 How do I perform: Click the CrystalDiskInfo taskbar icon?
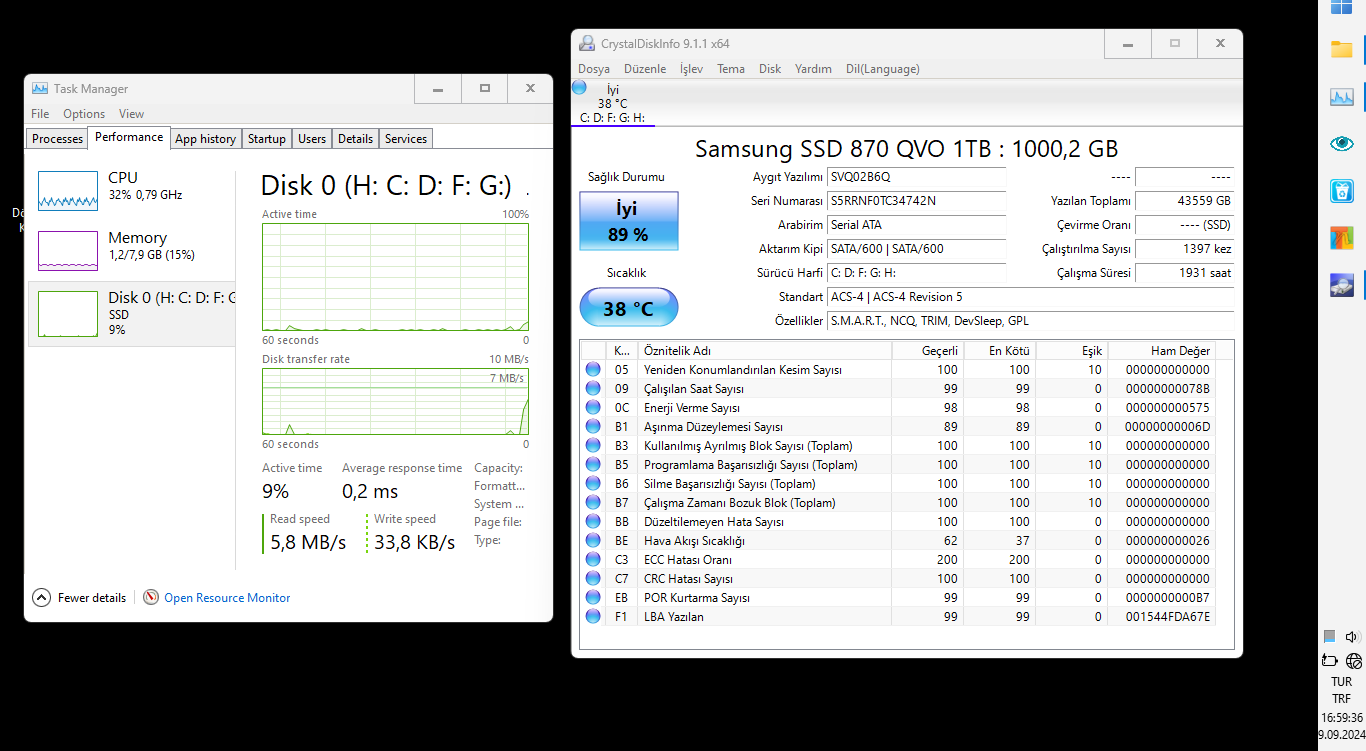tap(1341, 286)
